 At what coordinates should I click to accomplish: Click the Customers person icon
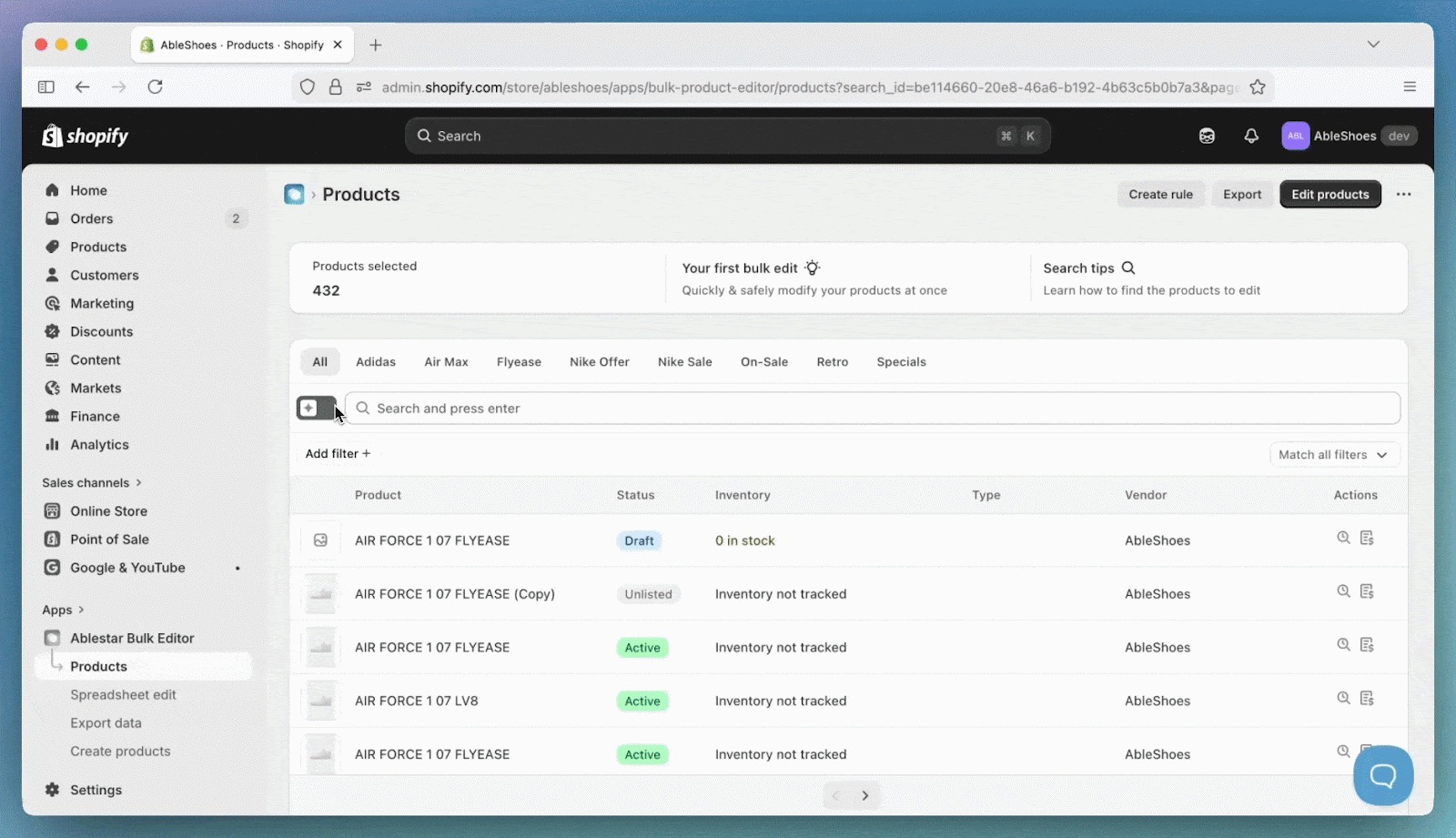(x=52, y=275)
